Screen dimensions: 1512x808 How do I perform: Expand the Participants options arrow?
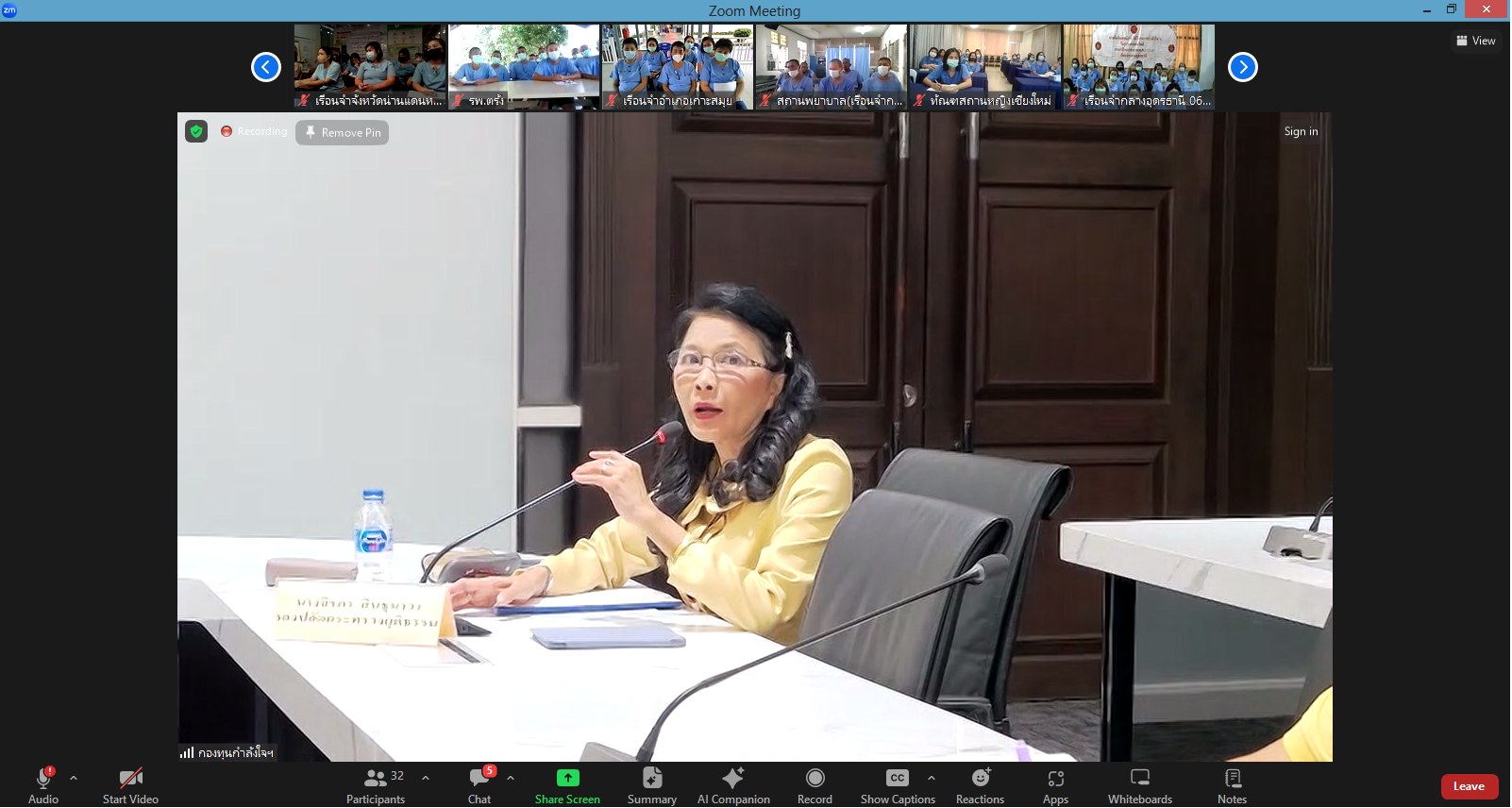(426, 778)
